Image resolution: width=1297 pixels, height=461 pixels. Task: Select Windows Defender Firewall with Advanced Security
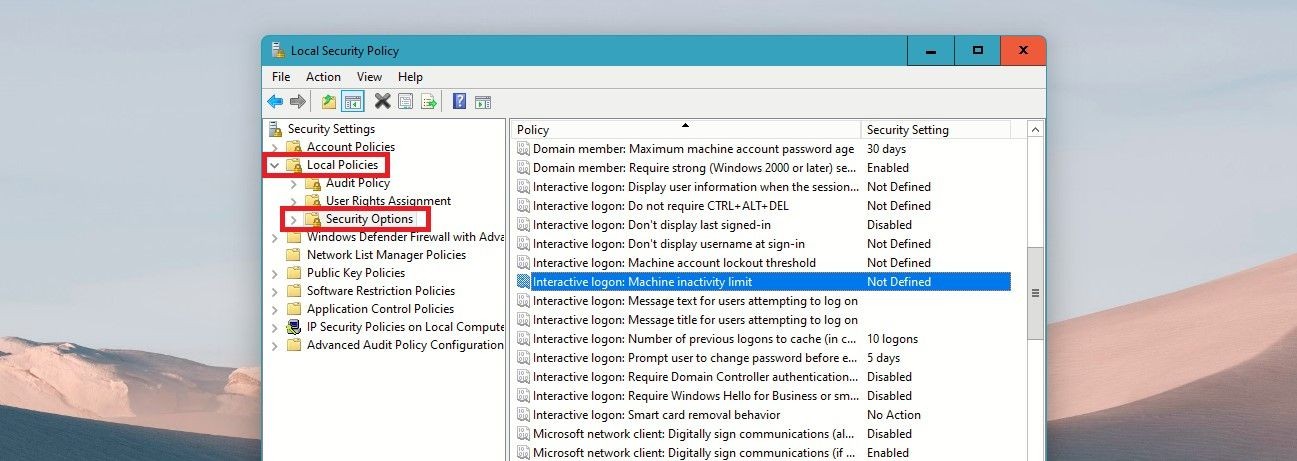coord(405,237)
